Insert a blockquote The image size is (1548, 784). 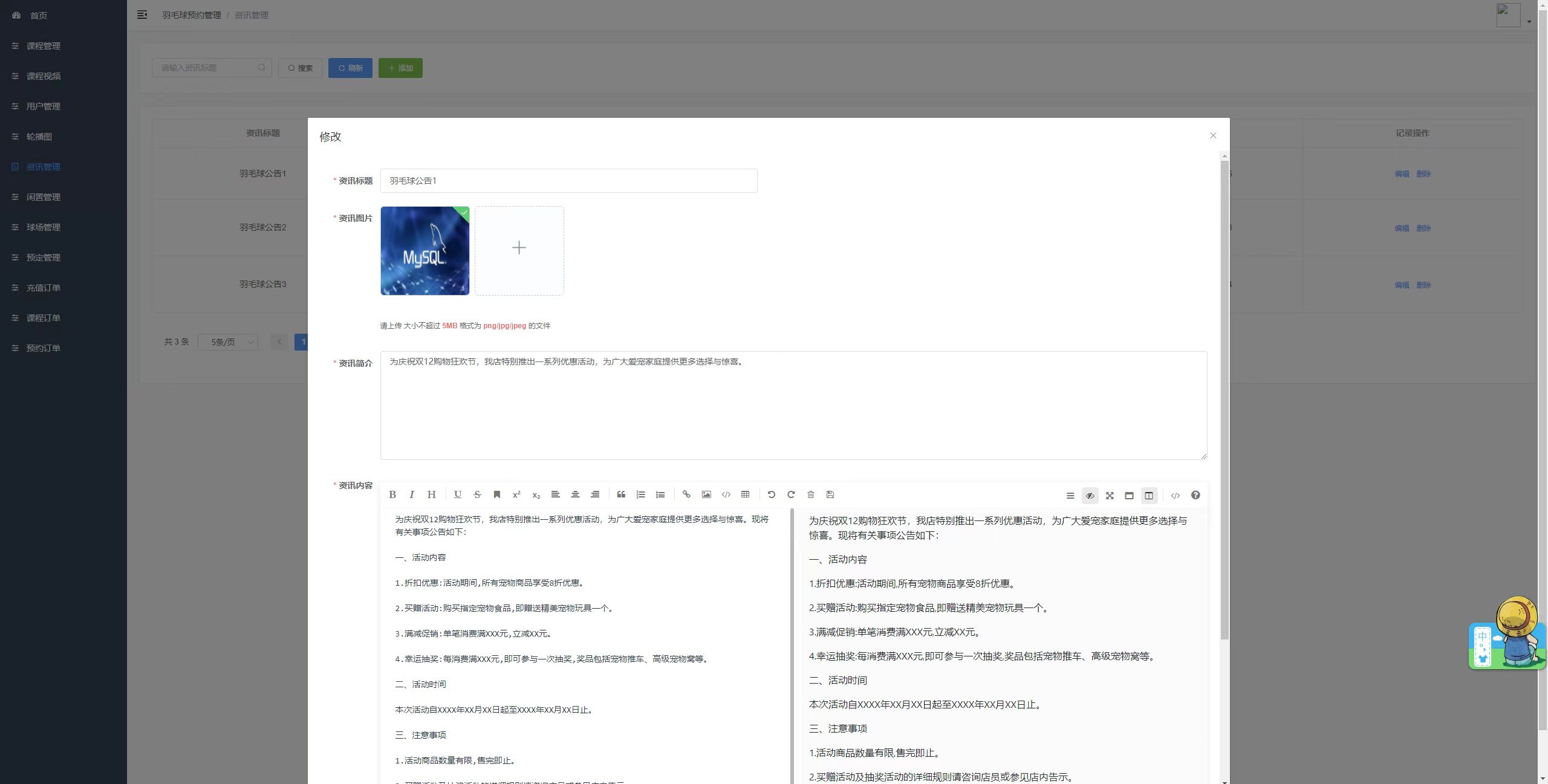coord(621,494)
